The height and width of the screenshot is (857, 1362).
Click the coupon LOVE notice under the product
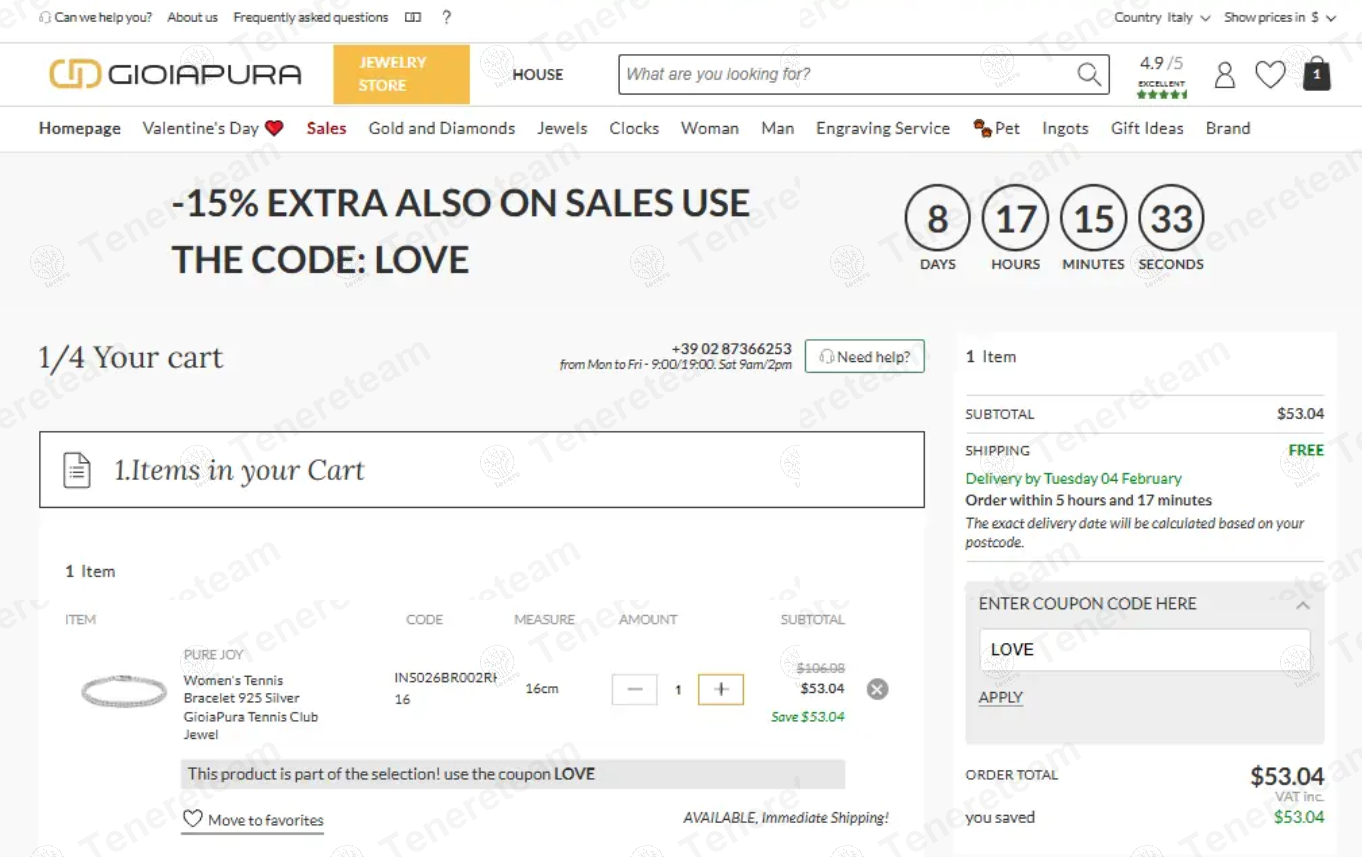tap(513, 774)
